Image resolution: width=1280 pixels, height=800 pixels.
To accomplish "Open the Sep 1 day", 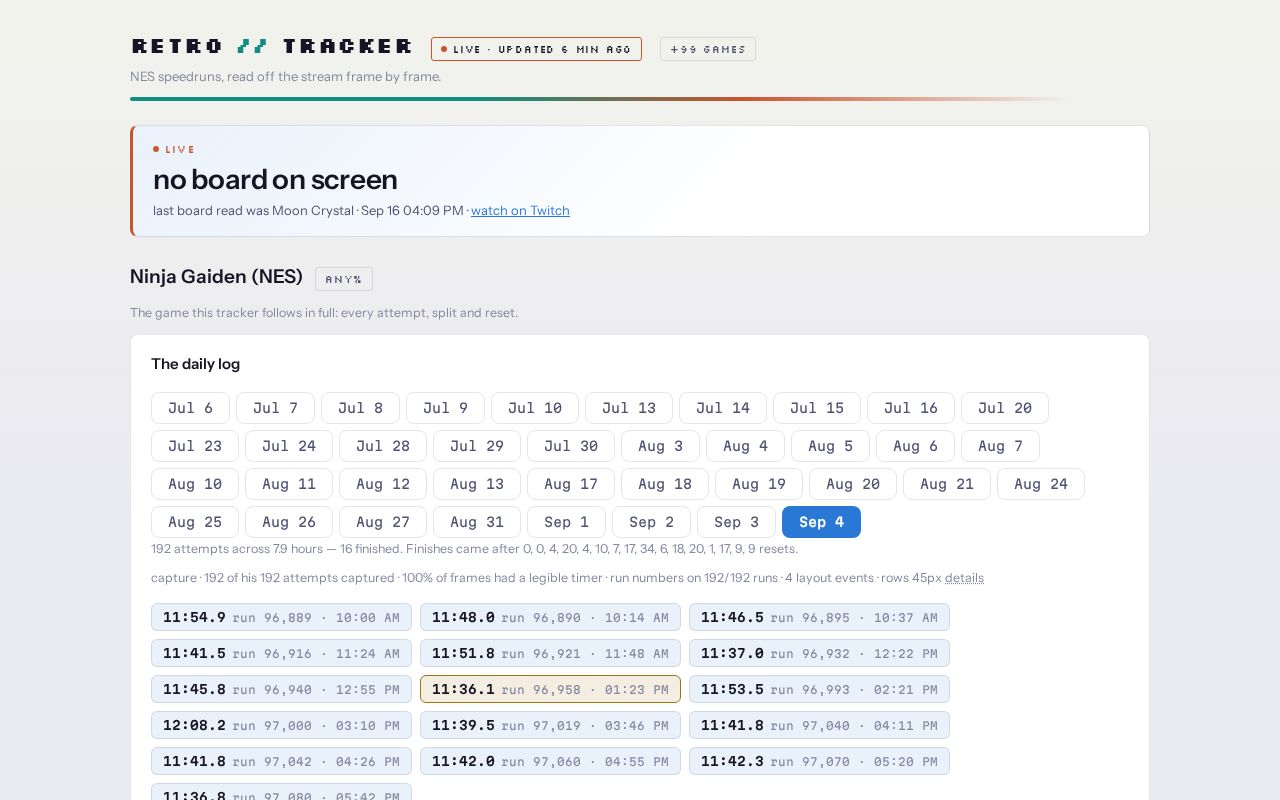I will coord(566,522).
